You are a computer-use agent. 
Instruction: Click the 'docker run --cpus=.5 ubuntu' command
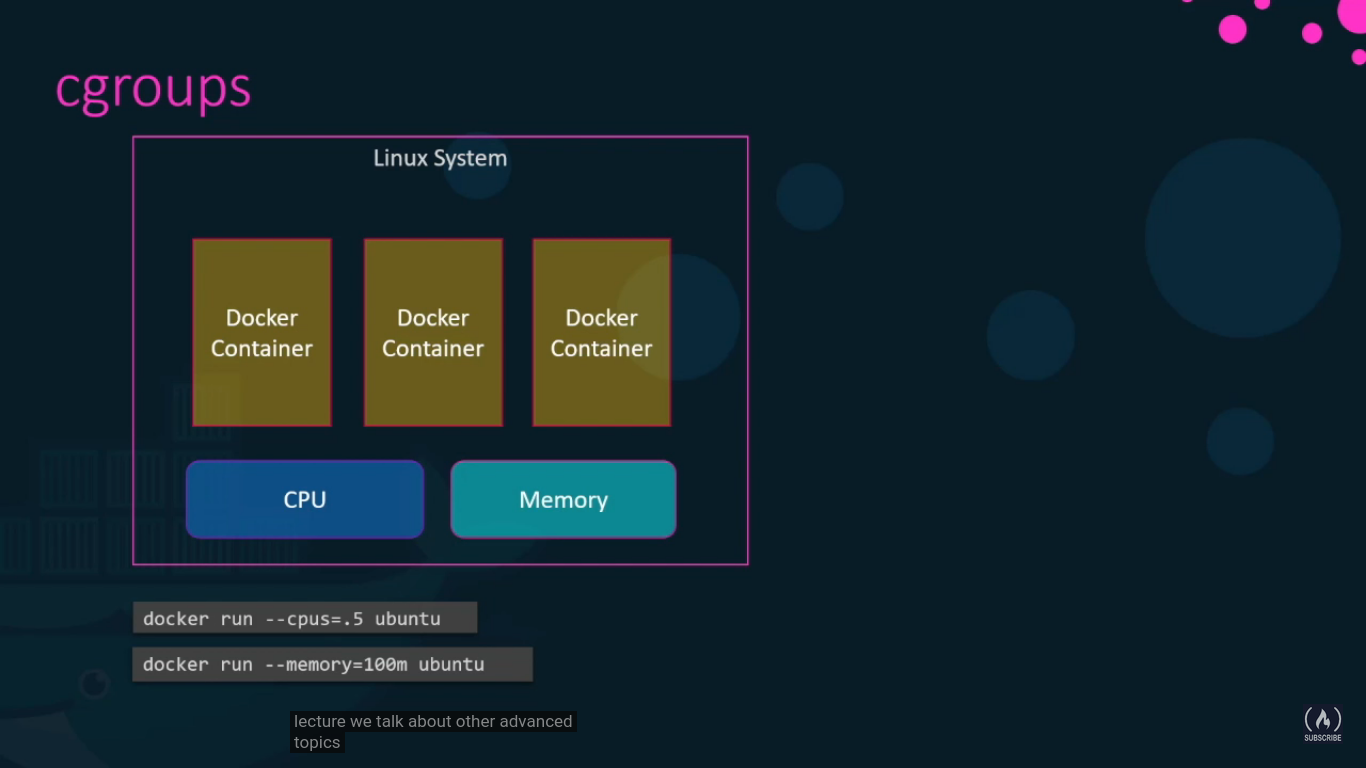coord(305,618)
